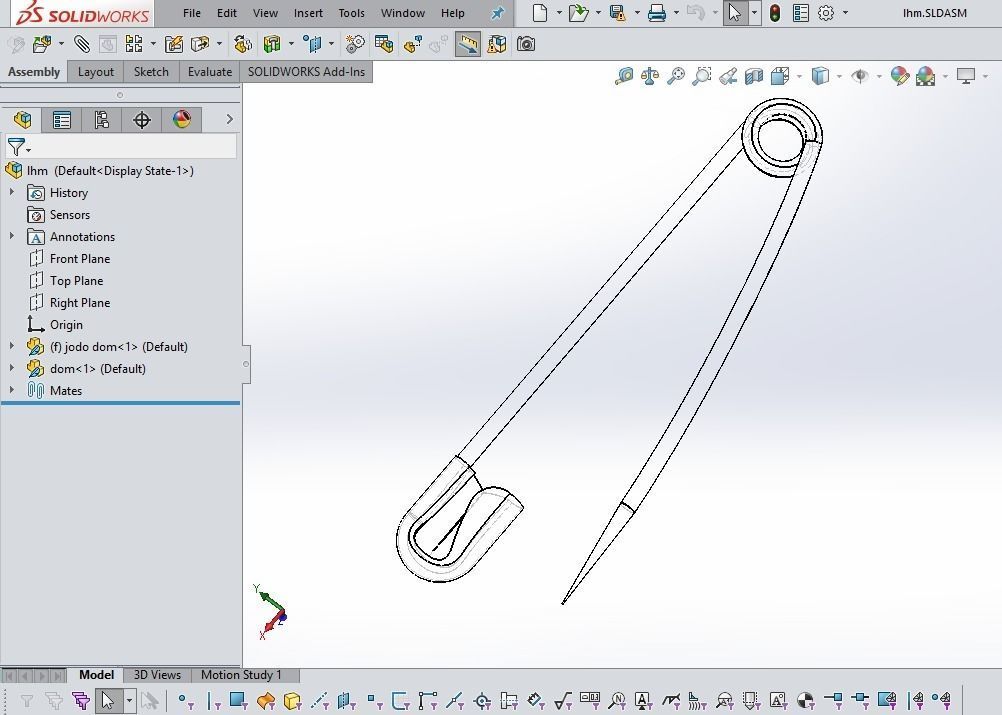
Task: Expand the Annotations folder
Action: pyautogui.click(x=10, y=236)
